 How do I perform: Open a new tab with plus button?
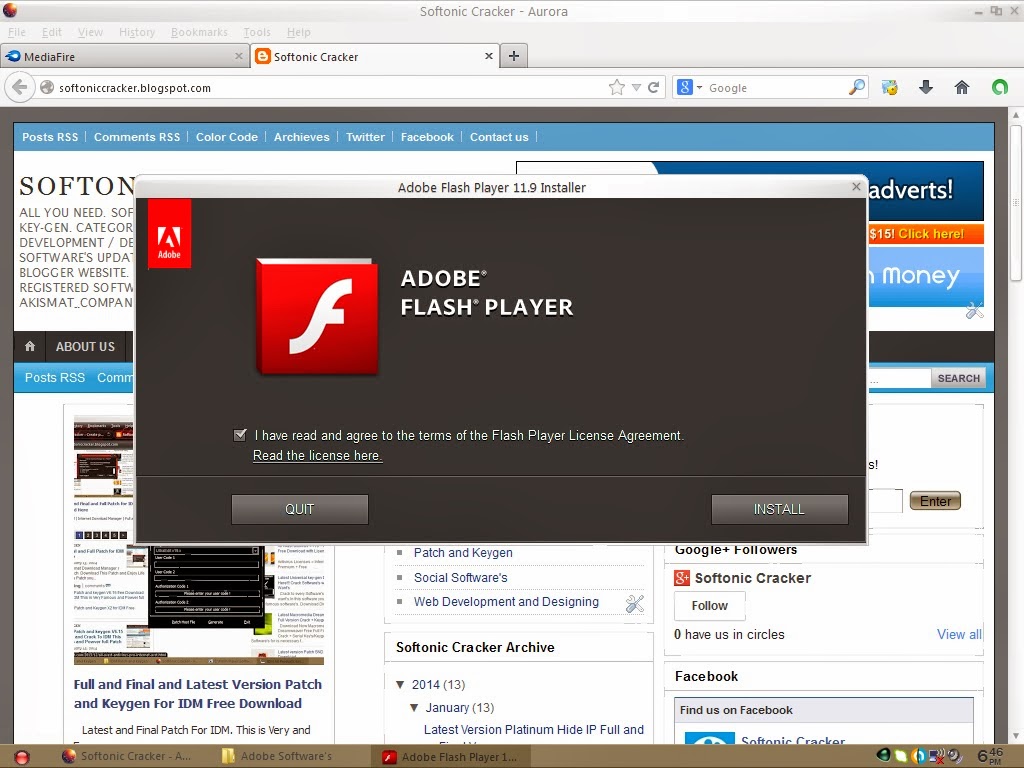click(514, 56)
